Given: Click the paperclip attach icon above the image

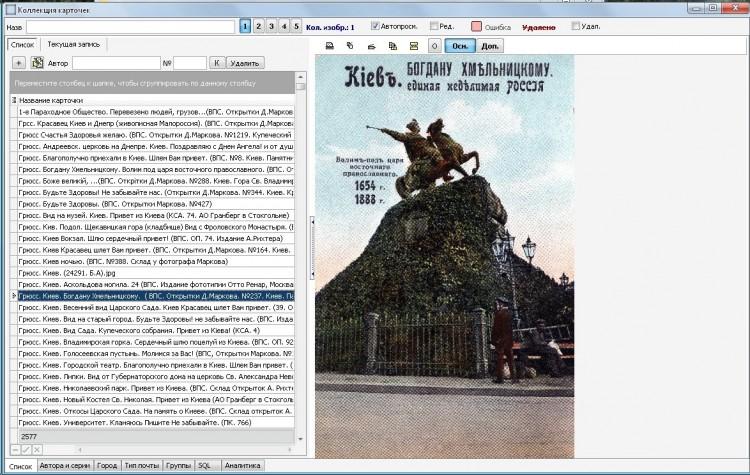Looking at the screenshot, I should pyautogui.click(x=350, y=46).
